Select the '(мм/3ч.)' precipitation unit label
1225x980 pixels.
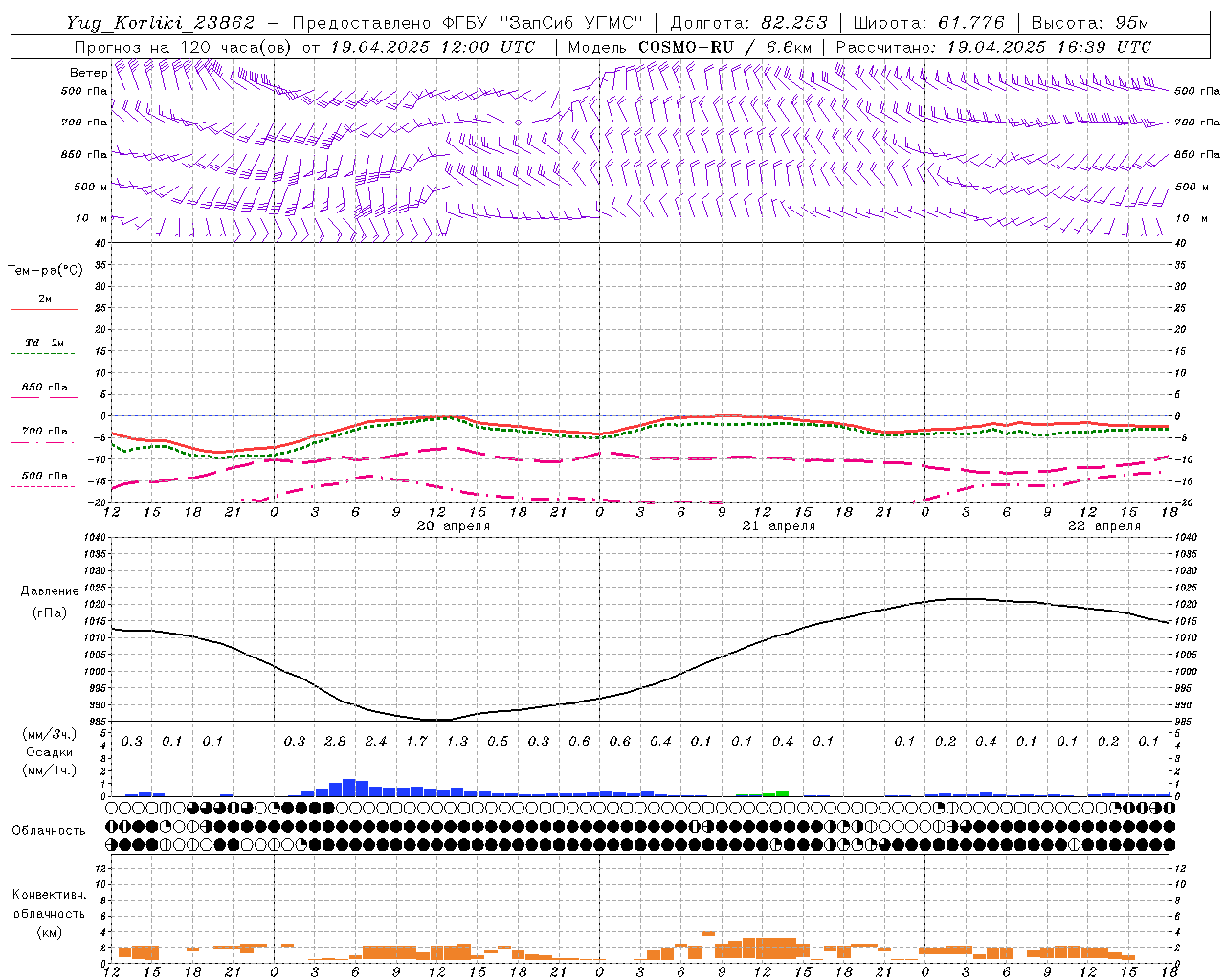[48, 734]
